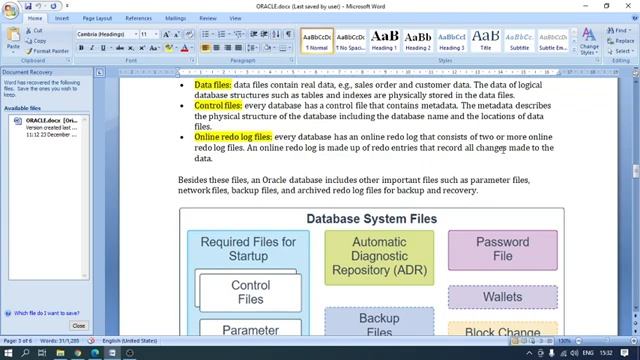The height and width of the screenshot is (360, 640).
Task: Toggle justify alignment
Action: point(239,48)
